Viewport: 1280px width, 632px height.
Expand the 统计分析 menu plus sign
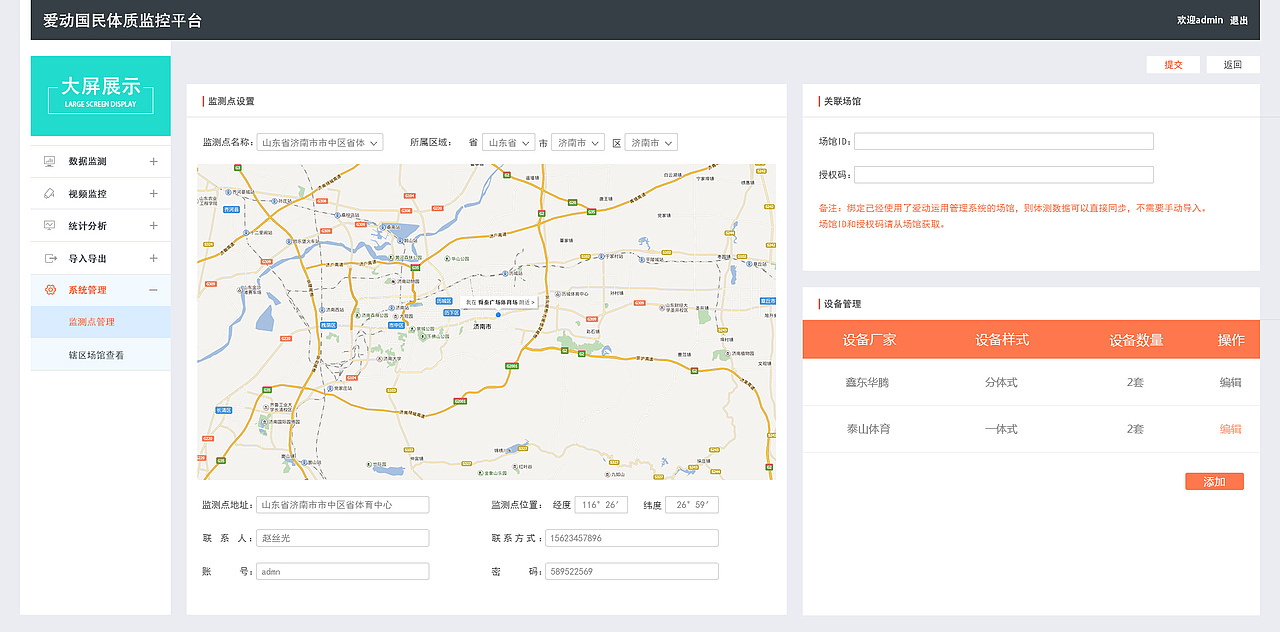153,225
